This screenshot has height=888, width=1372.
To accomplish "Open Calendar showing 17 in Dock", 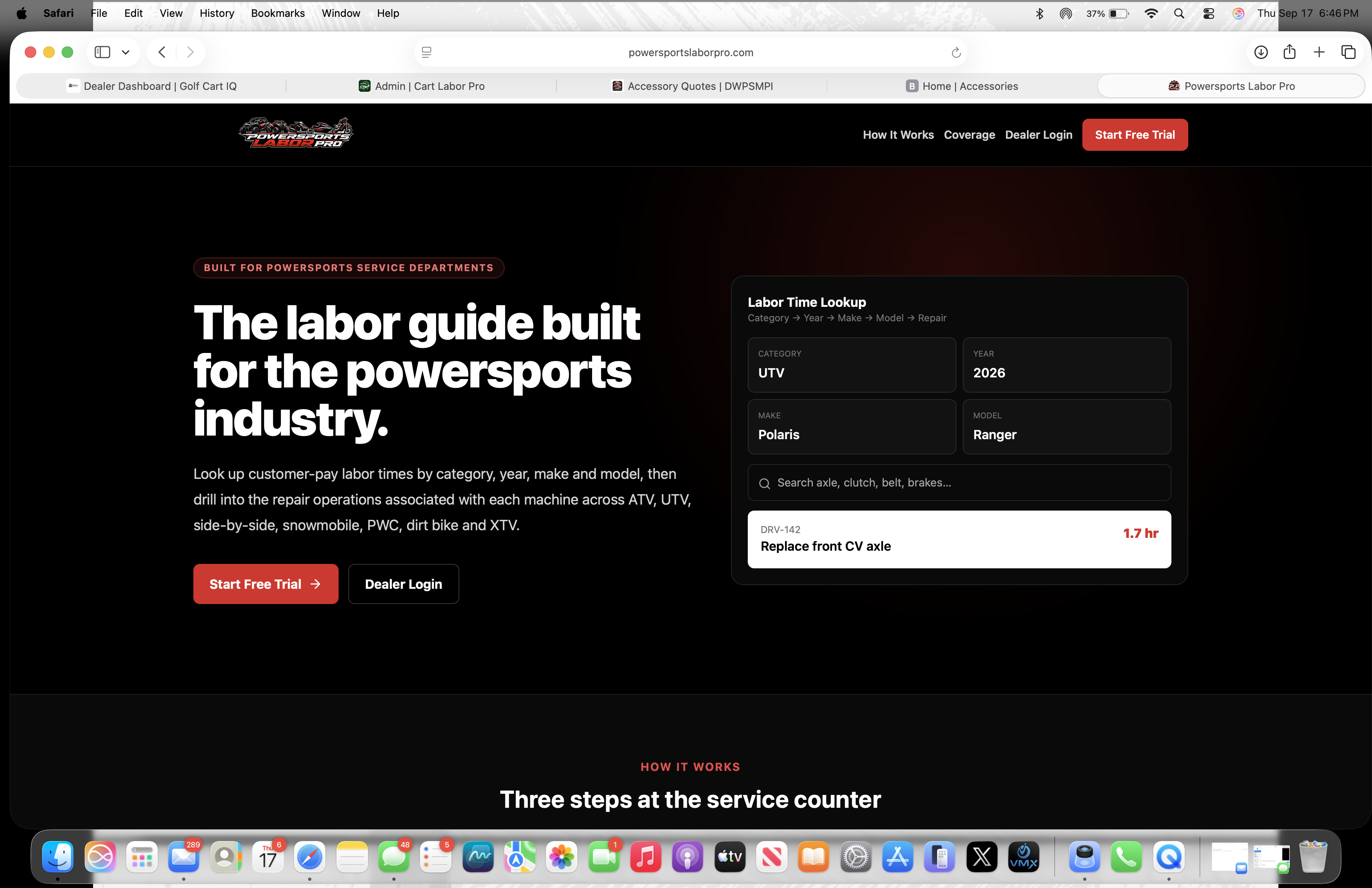I will coord(268,857).
